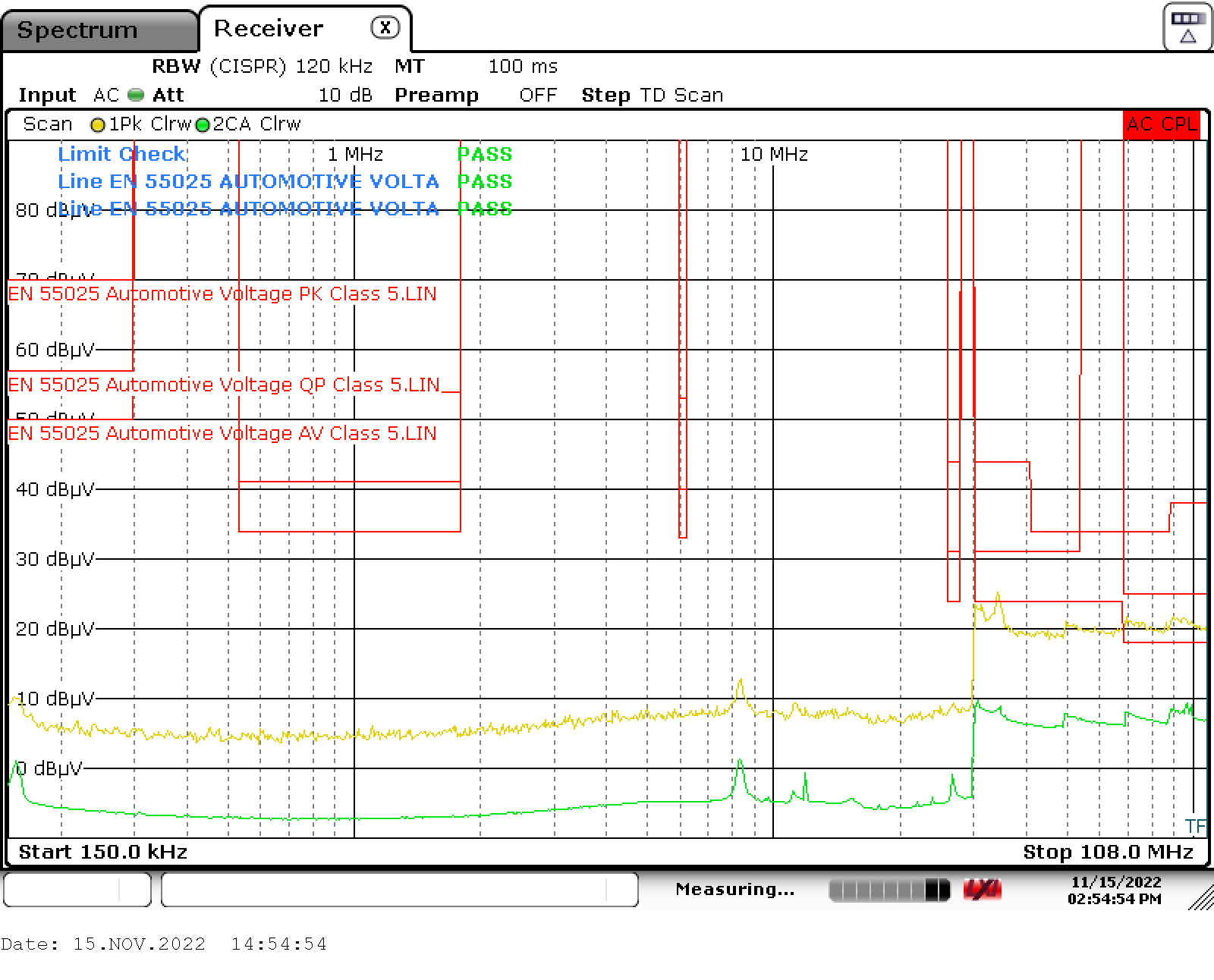Select the yellow 1Pk Clrw trace indicator

pyautogui.click(x=144, y=124)
